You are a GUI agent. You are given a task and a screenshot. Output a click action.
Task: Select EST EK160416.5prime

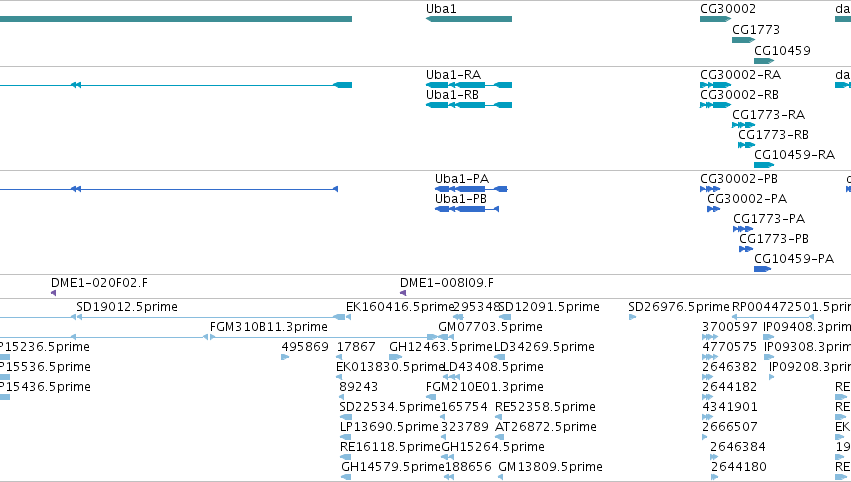pos(399,307)
